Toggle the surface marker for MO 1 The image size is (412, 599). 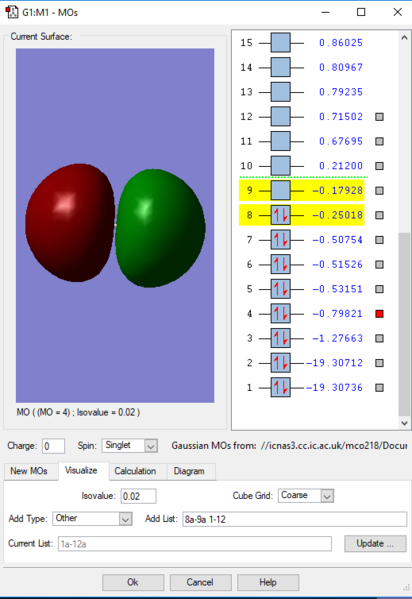coord(379,387)
